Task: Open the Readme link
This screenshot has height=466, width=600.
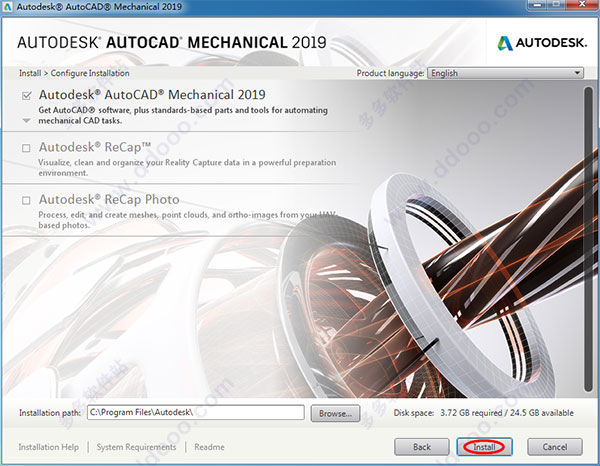Action: click(x=209, y=447)
